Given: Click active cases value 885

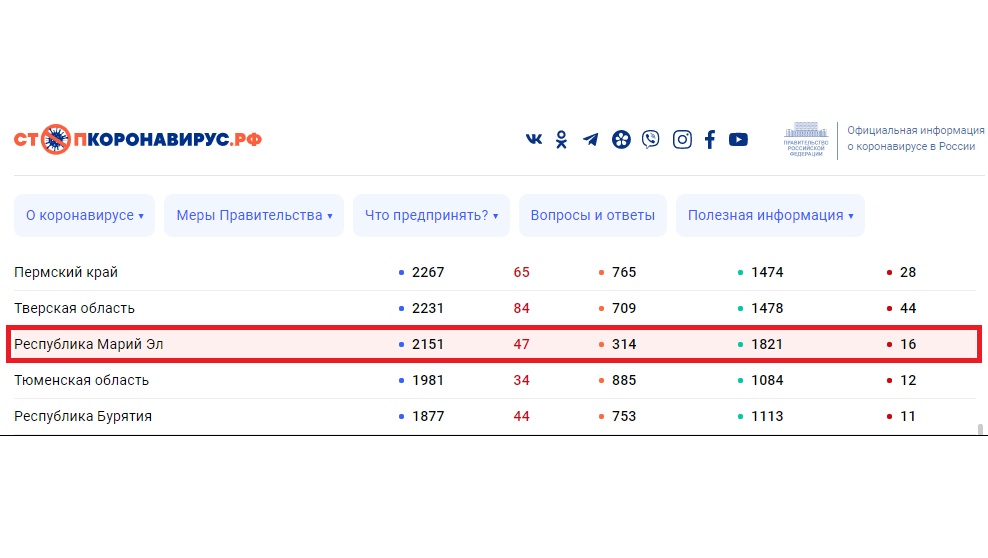Looking at the screenshot, I should coord(624,380).
